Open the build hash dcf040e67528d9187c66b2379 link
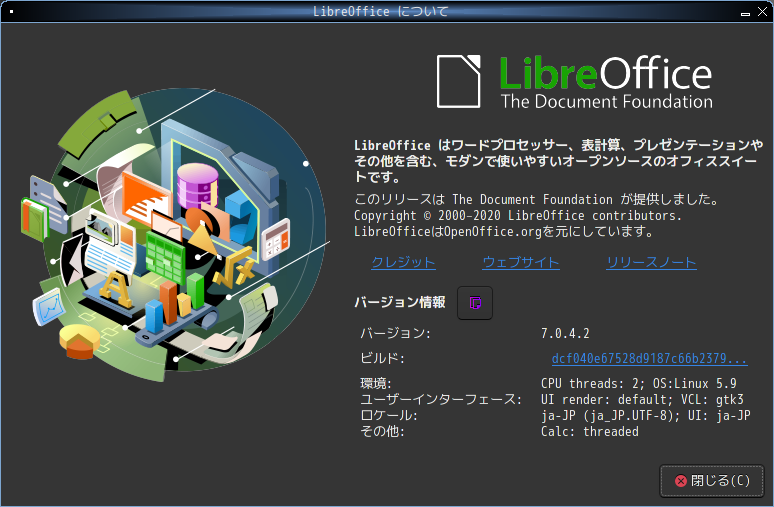This screenshot has width=774, height=507. tap(650, 358)
